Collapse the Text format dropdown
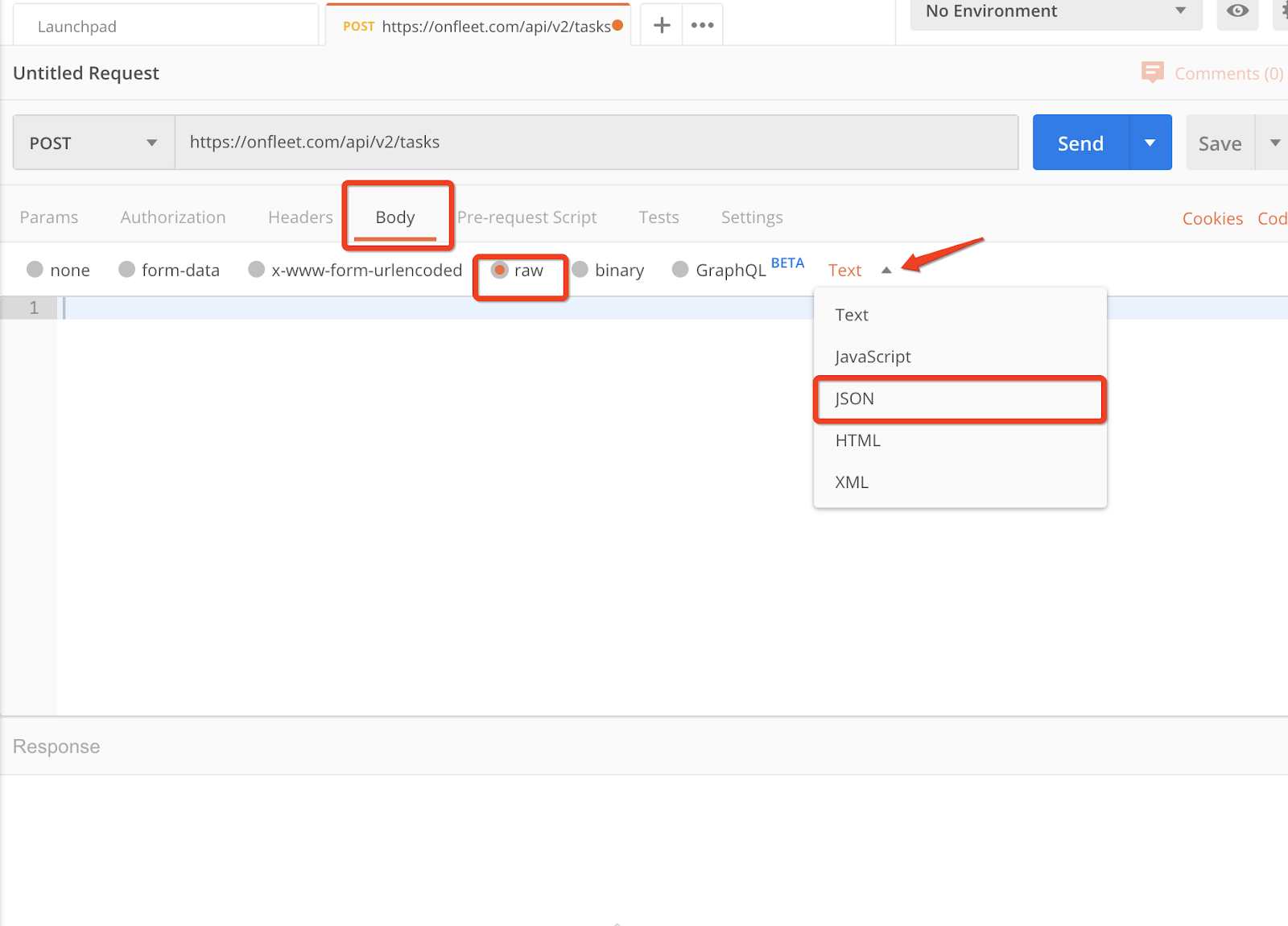The image size is (1288, 926). (x=886, y=271)
